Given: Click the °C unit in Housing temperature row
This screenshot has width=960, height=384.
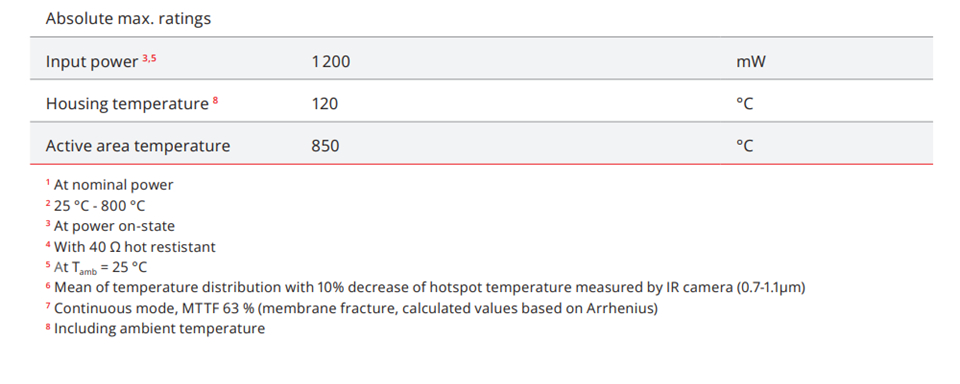Looking at the screenshot, I should (744, 104).
